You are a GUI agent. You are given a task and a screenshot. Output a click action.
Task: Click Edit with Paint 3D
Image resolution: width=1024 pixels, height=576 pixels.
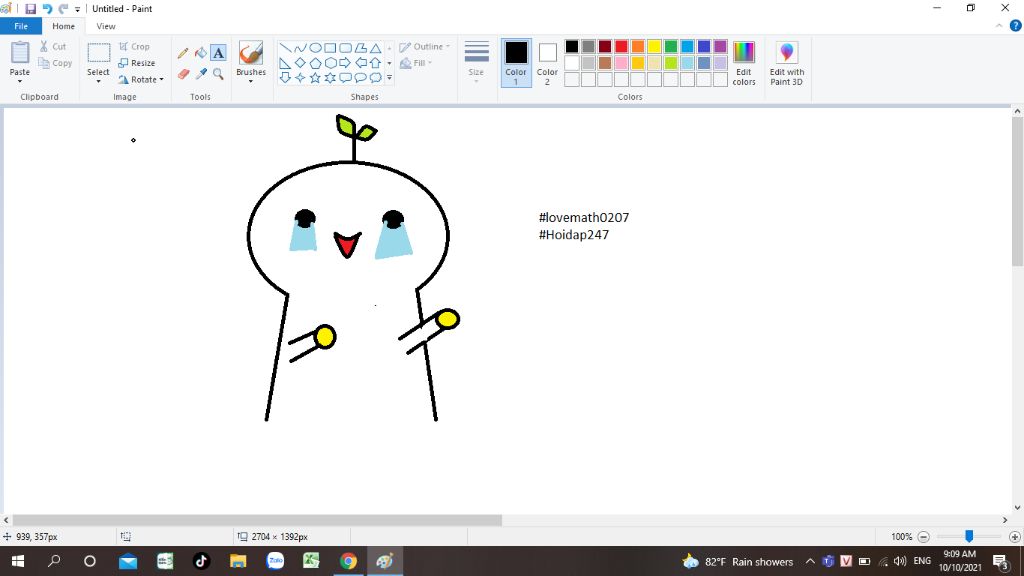pyautogui.click(x=786, y=63)
